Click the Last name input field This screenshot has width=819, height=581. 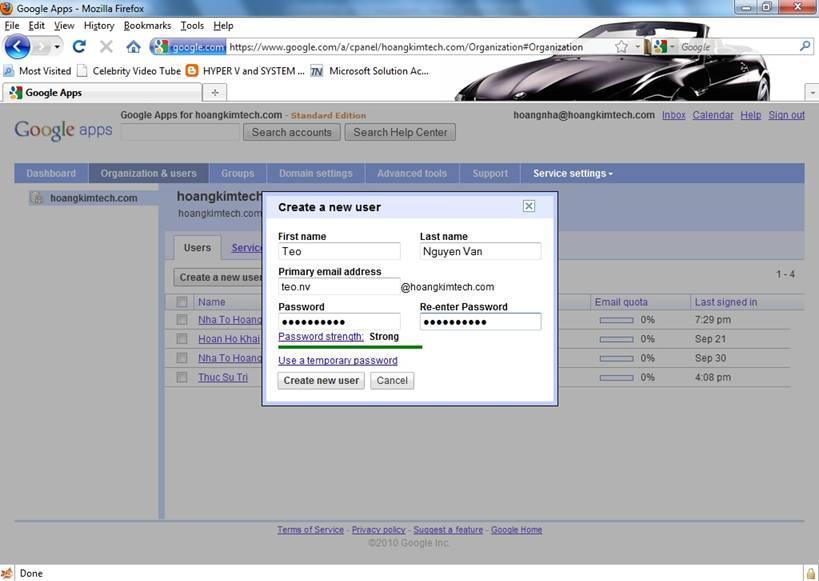click(x=481, y=251)
